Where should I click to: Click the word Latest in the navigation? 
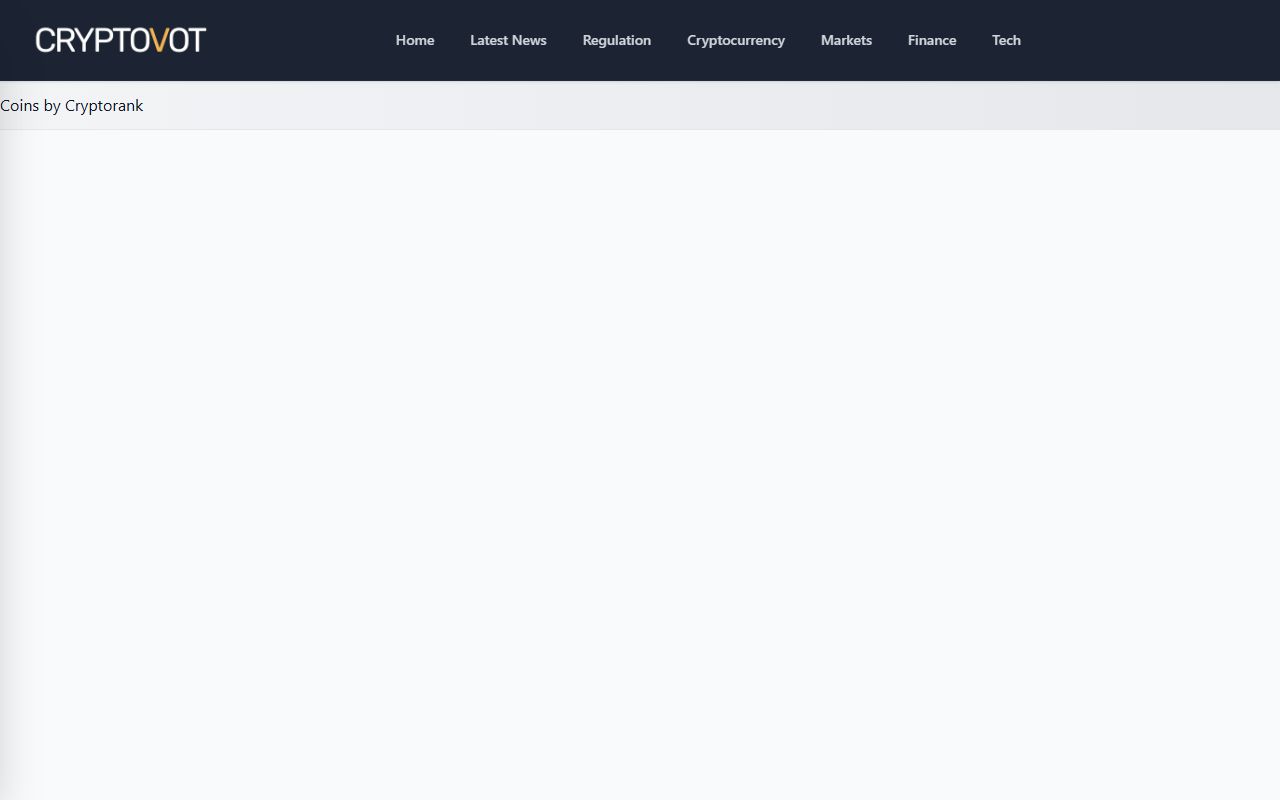[488, 40]
